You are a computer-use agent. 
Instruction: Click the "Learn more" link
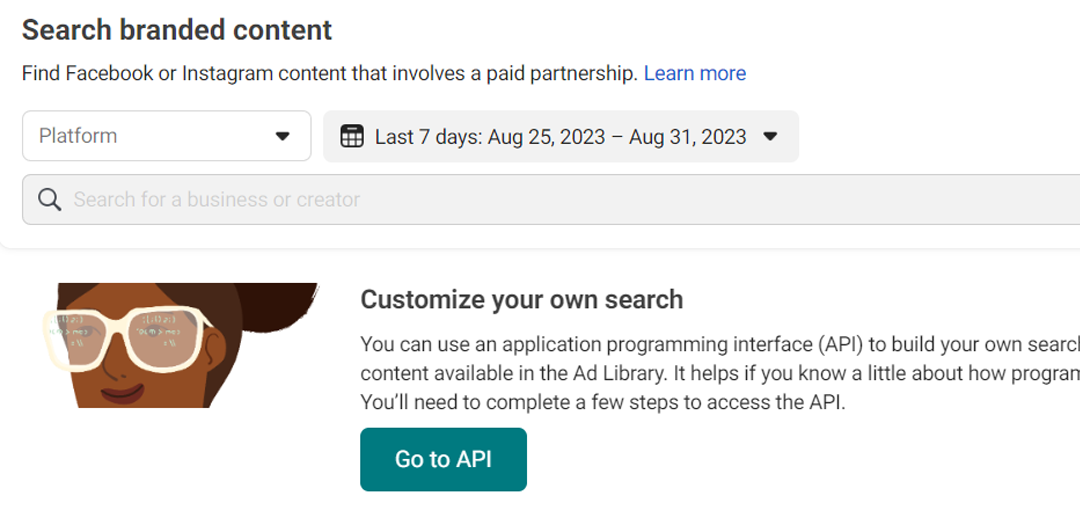tap(694, 73)
